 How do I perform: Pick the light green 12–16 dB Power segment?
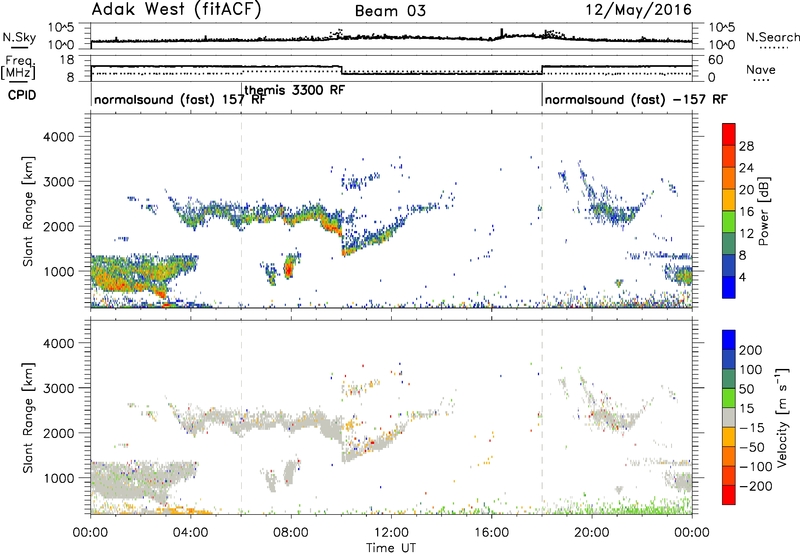tap(729, 221)
